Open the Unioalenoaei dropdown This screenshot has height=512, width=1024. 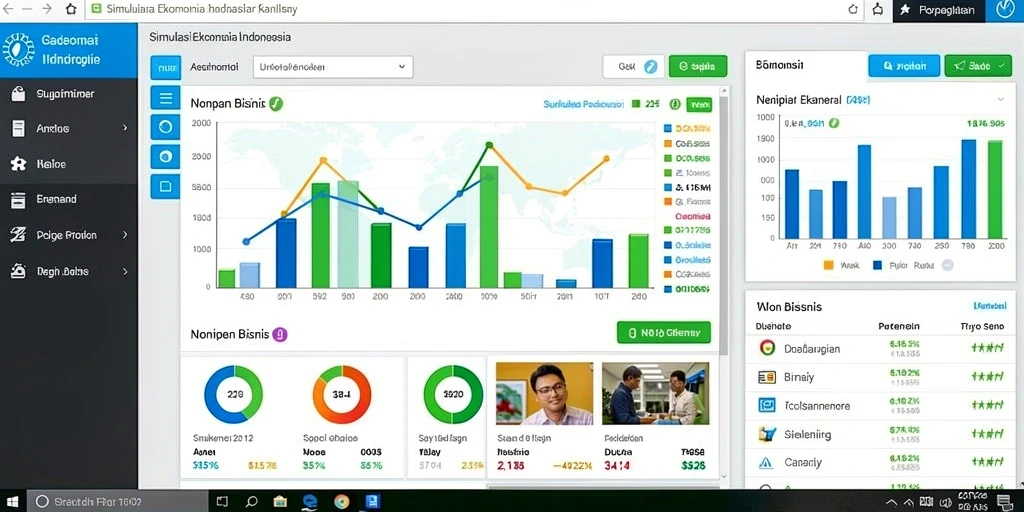(332, 67)
